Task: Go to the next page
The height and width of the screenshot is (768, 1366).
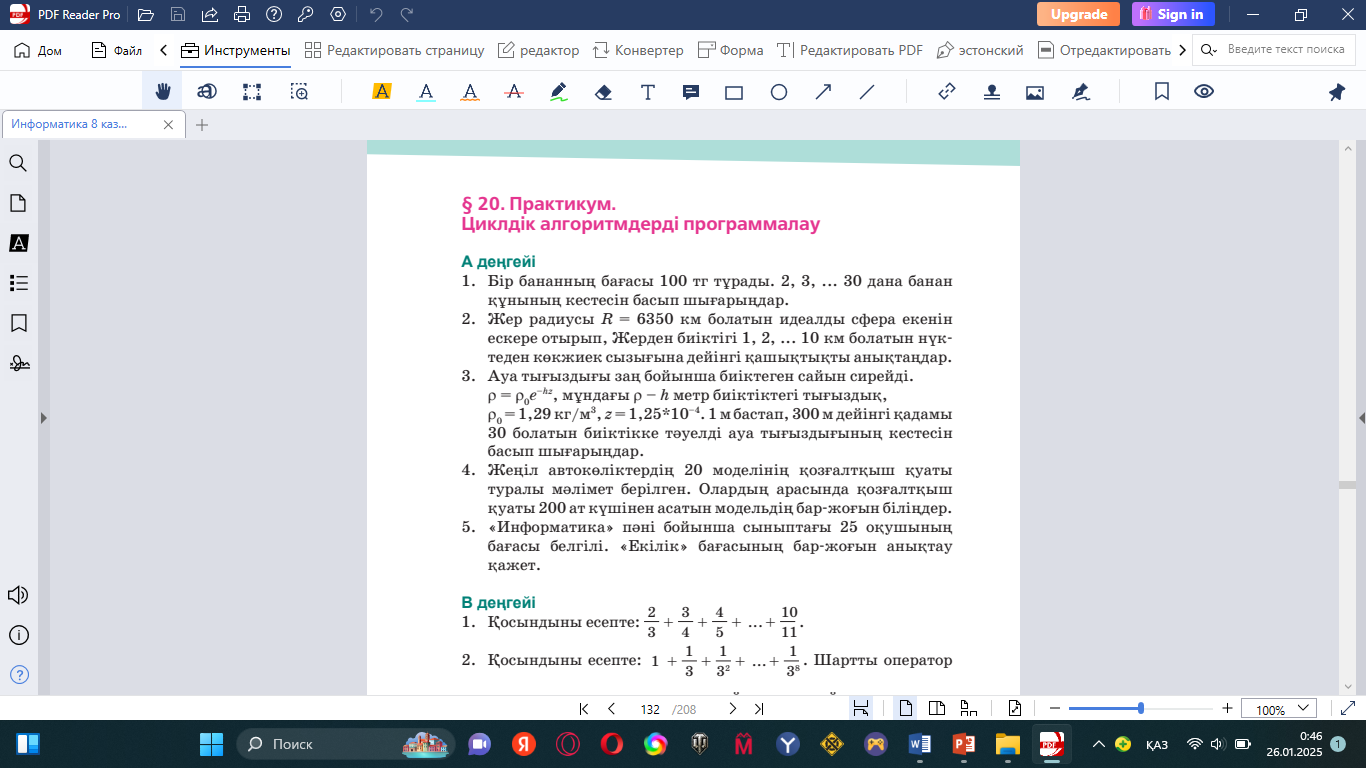Action: (x=732, y=709)
